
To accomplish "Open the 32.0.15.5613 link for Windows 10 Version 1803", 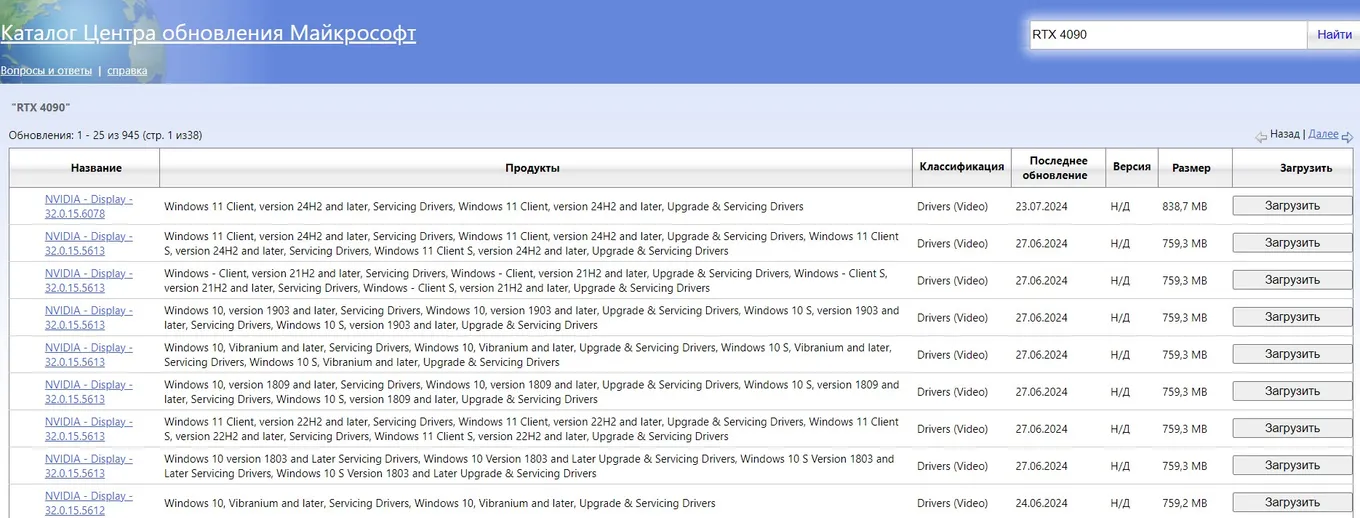I will [x=88, y=465].
